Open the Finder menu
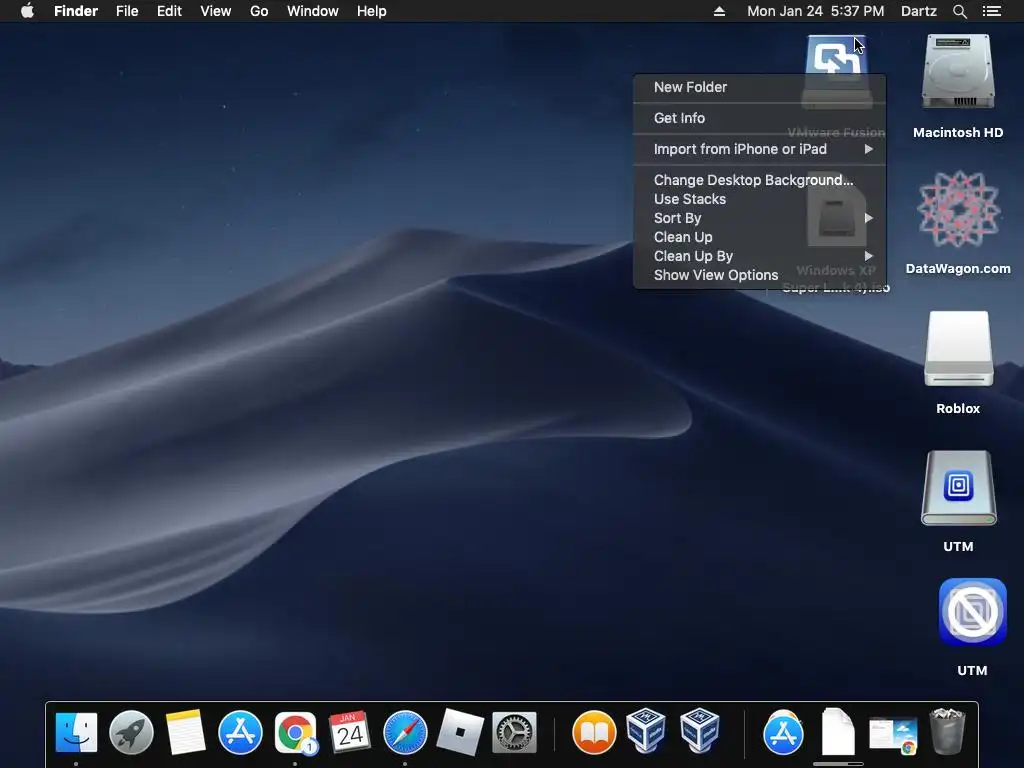The width and height of the screenshot is (1024, 768). pyautogui.click(x=76, y=11)
